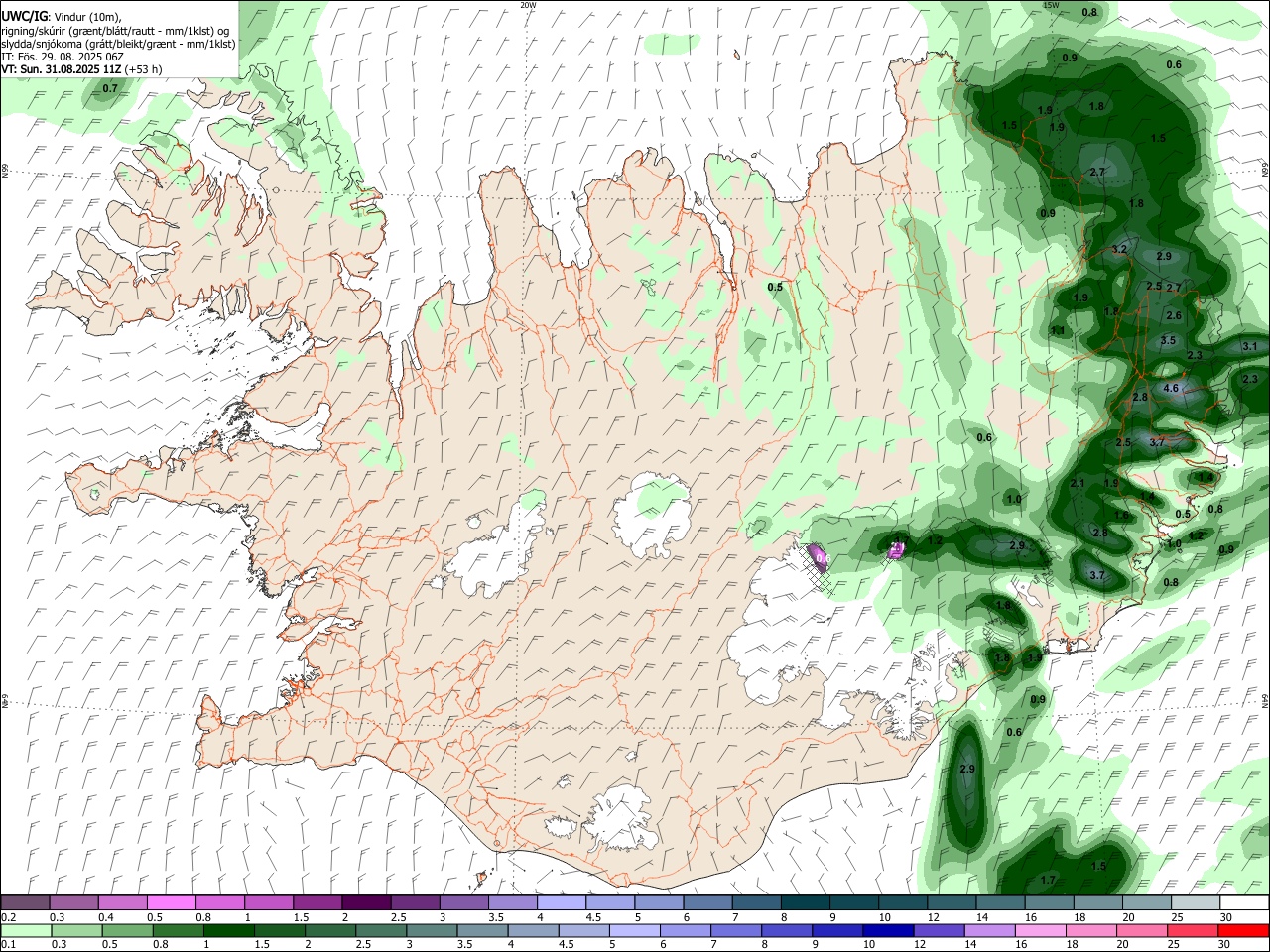
Task: Select the darkest green 1 mm rain legend swatch
Action: [229, 930]
